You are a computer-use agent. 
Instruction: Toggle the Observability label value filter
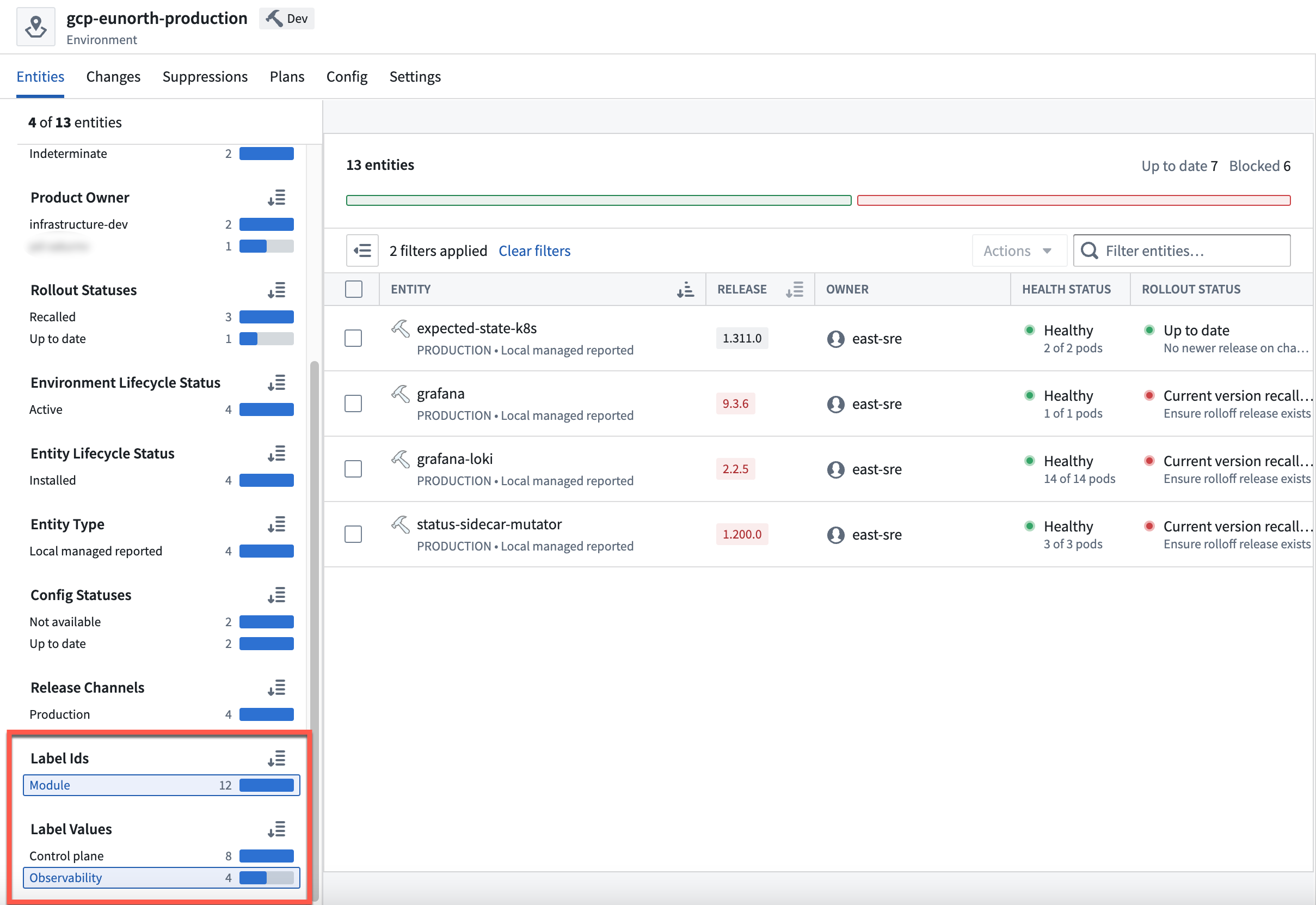162,878
